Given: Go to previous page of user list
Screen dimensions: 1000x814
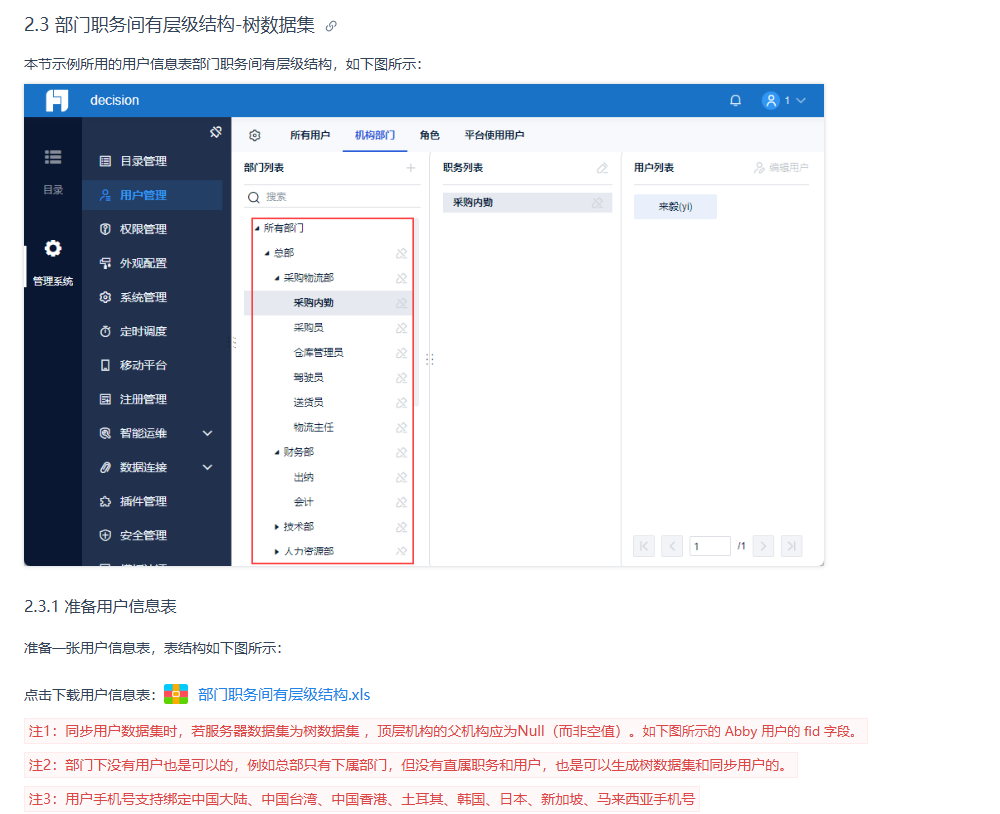Looking at the screenshot, I should pyautogui.click(x=672, y=546).
